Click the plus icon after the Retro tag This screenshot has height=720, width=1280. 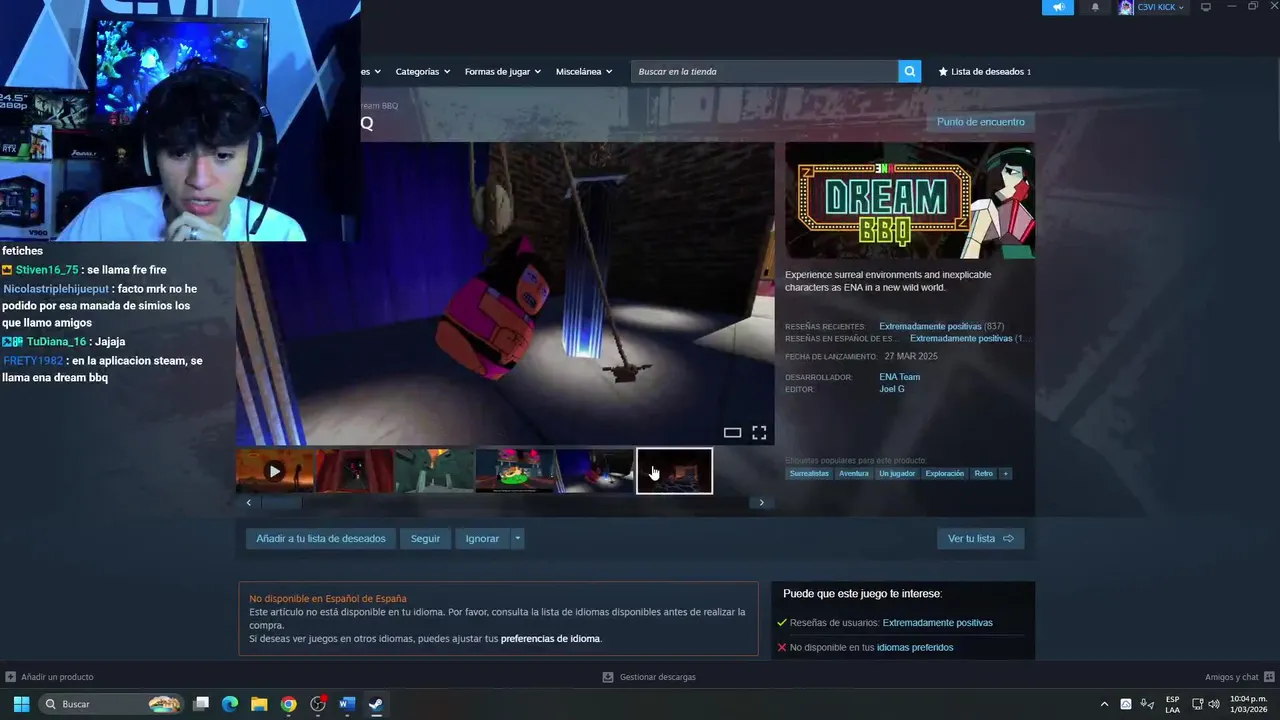(x=1005, y=473)
